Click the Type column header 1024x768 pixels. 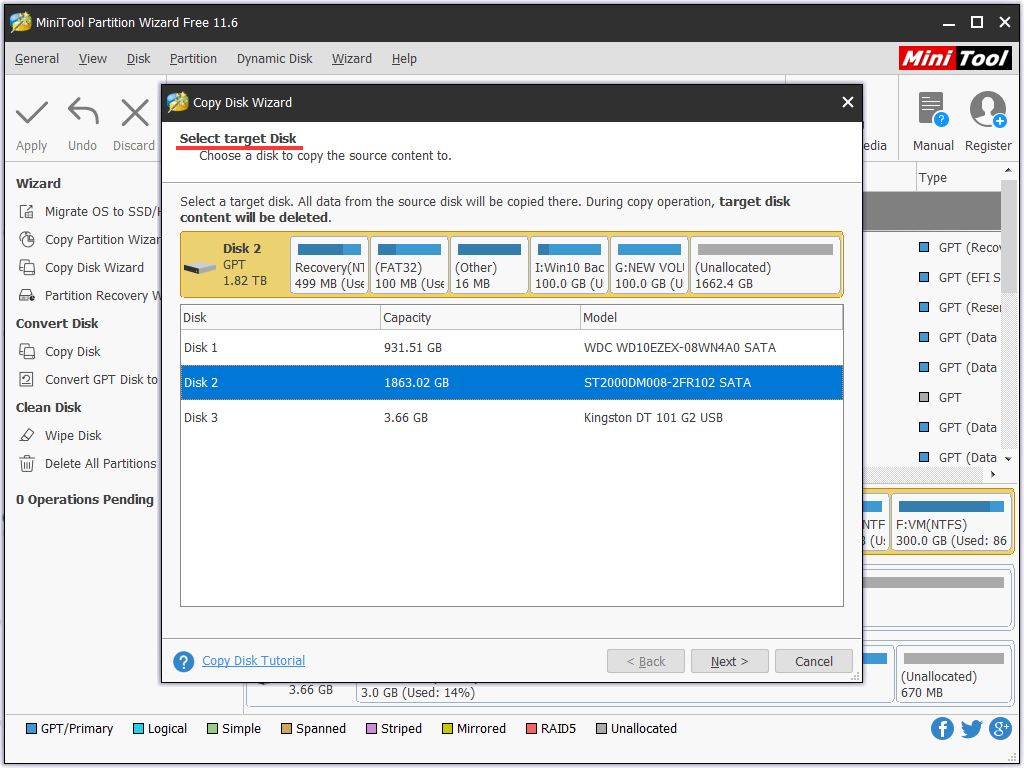pyautogui.click(x=957, y=178)
